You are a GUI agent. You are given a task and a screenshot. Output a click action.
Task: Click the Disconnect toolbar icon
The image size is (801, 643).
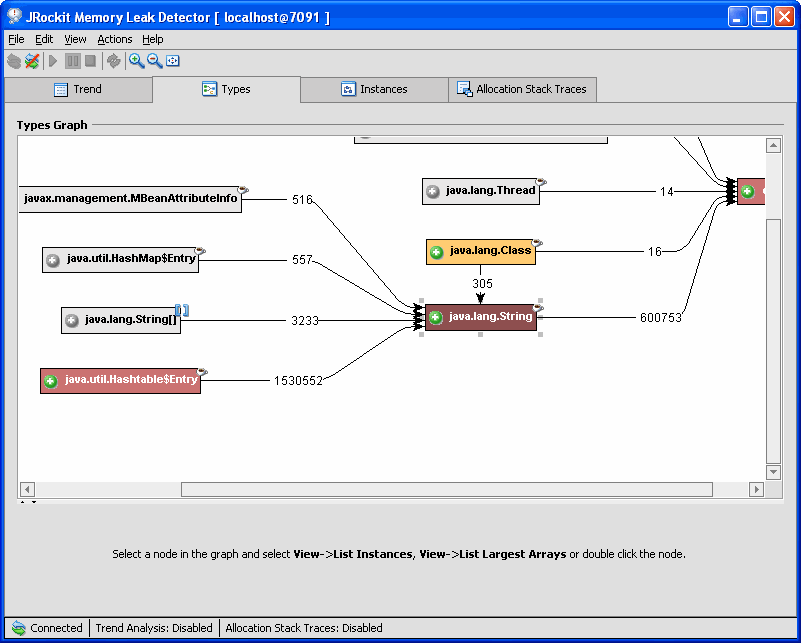click(x=32, y=61)
